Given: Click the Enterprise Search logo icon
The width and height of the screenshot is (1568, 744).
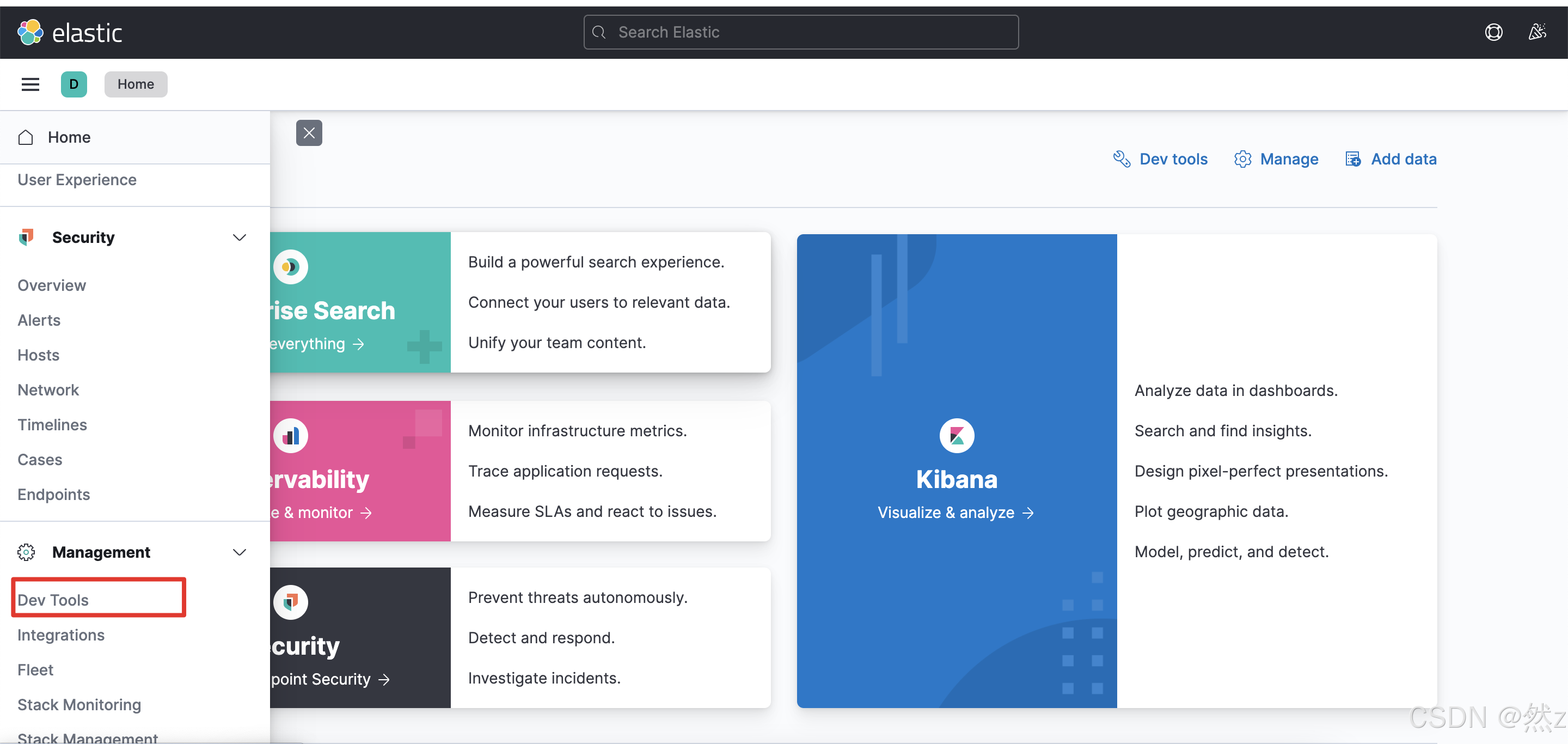Looking at the screenshot, I should [x=290, y=267].
